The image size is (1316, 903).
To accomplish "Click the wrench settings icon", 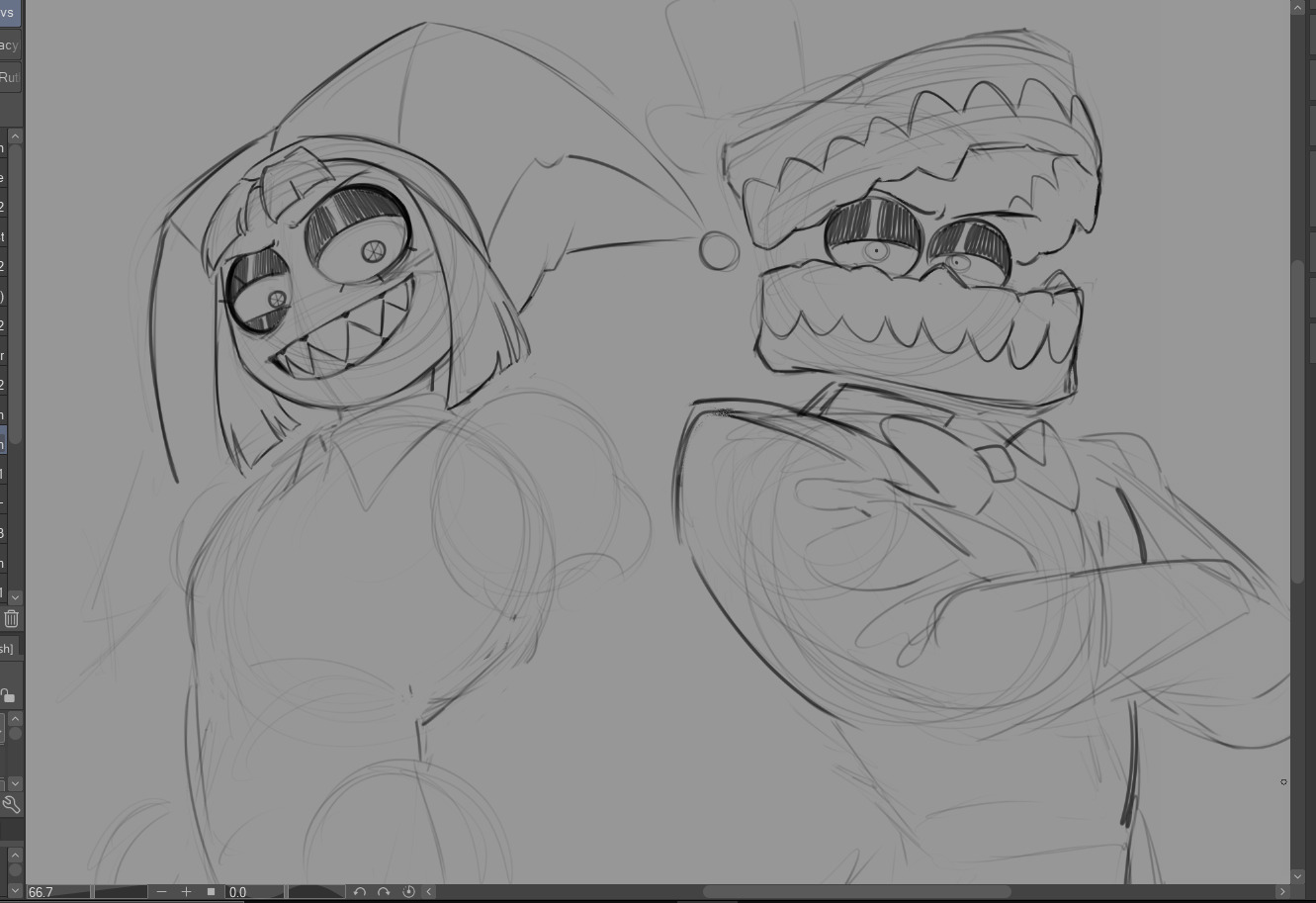I will (x=11, y=804).
